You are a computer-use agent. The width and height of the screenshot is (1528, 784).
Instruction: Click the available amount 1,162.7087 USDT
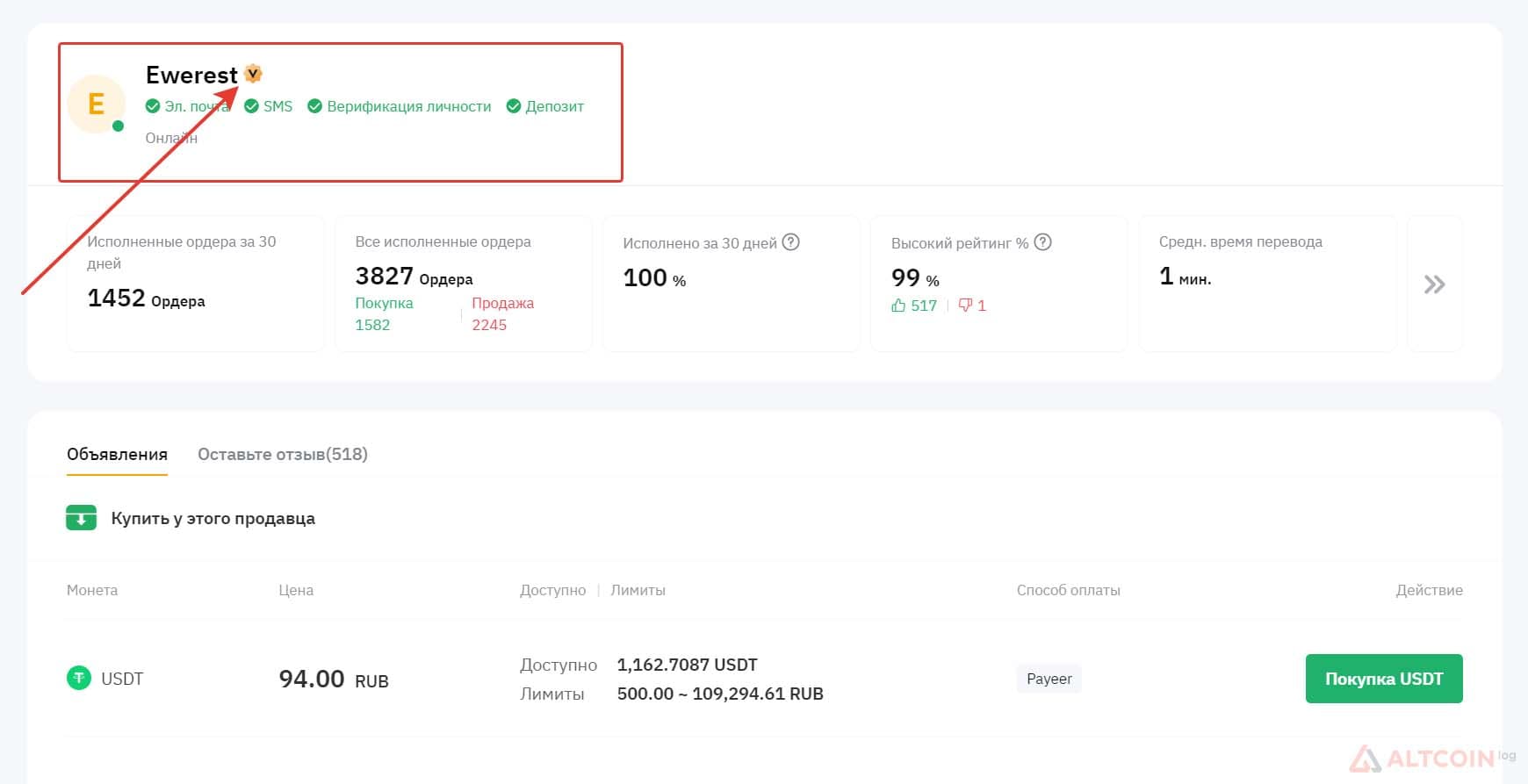pyautogui.click(x=687, y=665)
